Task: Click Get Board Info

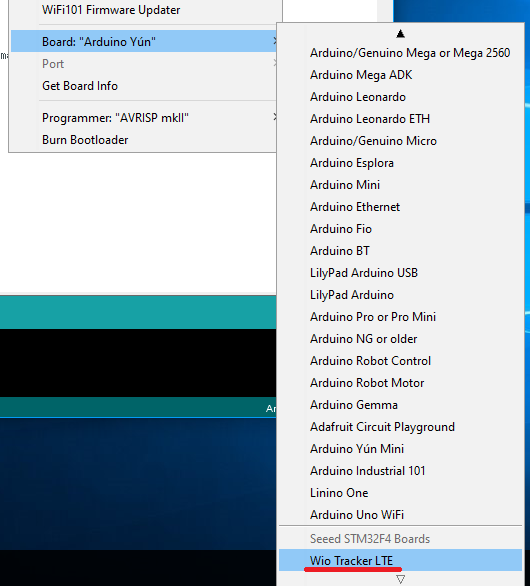Action: (x=144, y=86)
